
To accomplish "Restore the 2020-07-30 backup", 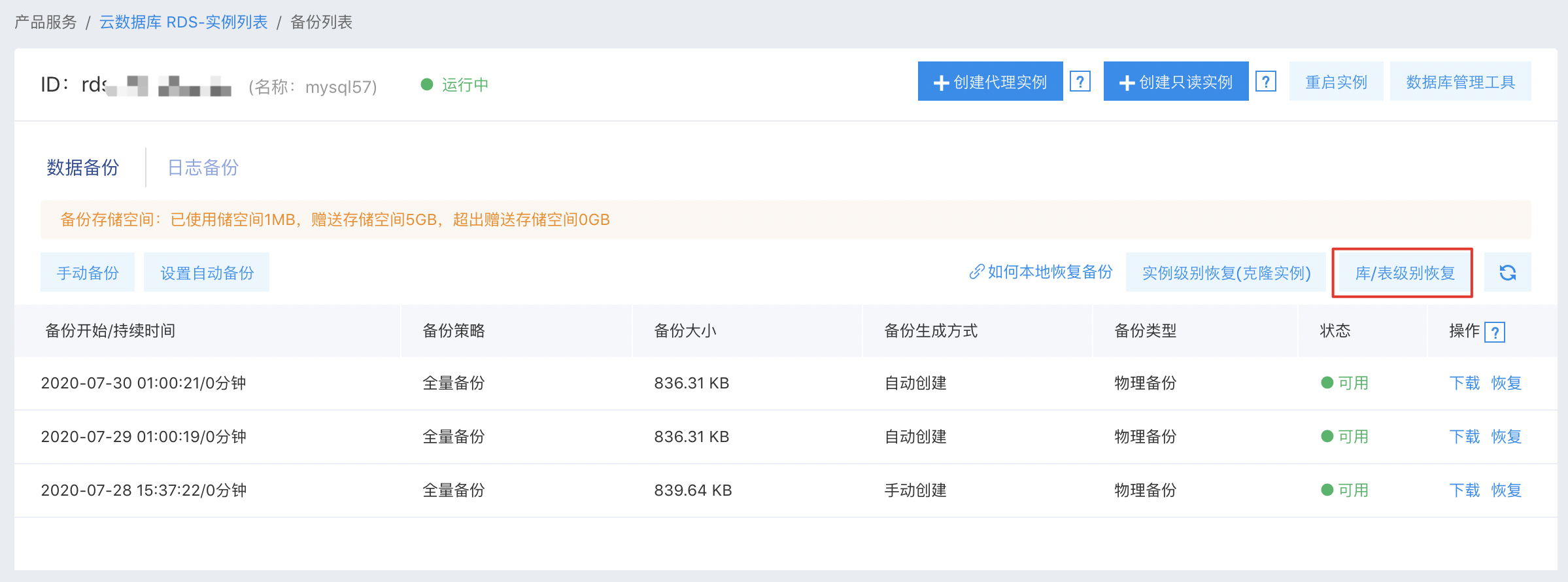I will tap(1507, 383).
